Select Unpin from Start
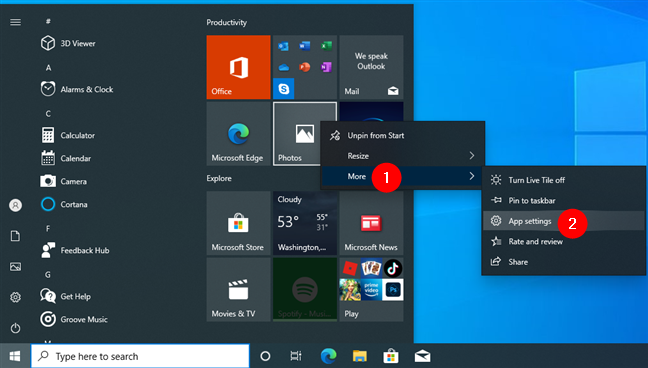648x368 pixels. pyautogui.click(x=402, y=136)
